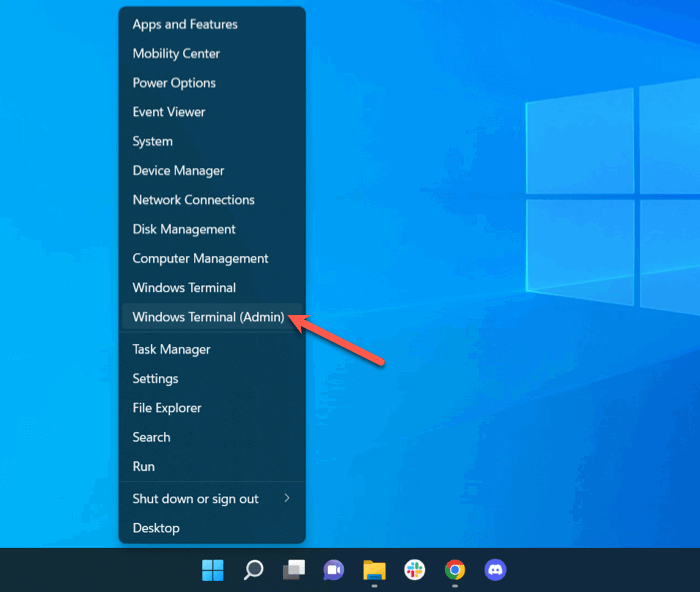Launch Slack from the taskbar
Image resolution: width=700 pixels, height=592 pixels.
414,570
